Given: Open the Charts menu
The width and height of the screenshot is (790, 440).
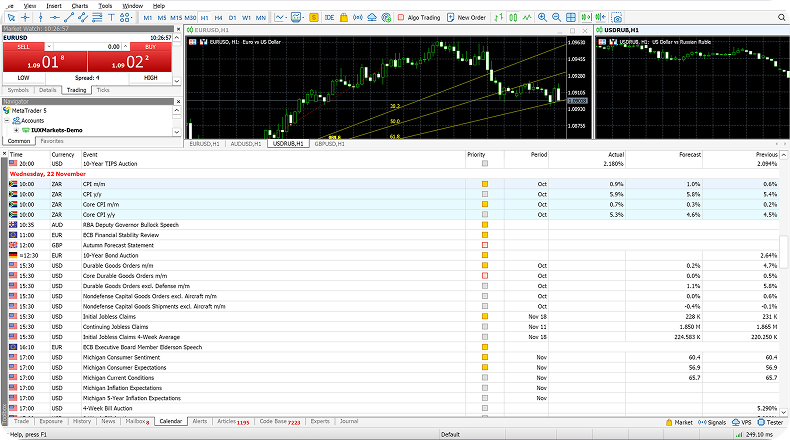Looking at the screenshot, I should [x=79, y=5].
